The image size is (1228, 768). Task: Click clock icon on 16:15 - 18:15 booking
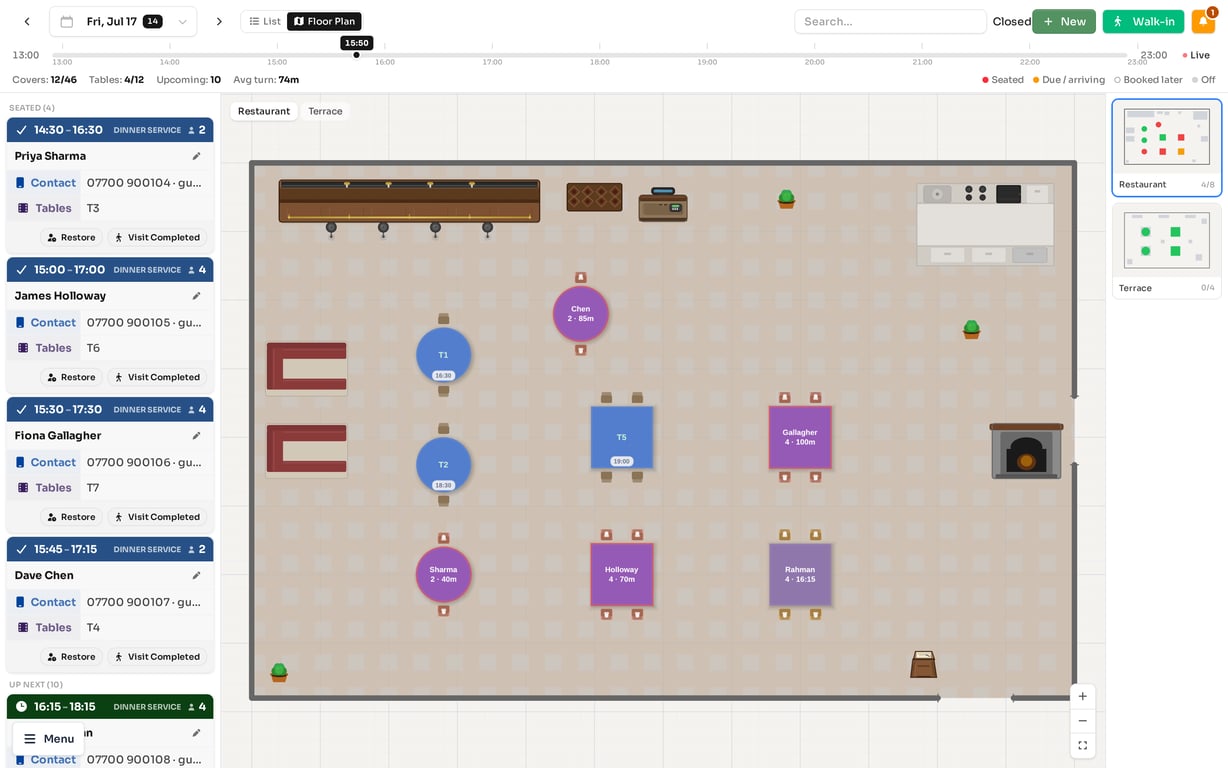[21, 707]
